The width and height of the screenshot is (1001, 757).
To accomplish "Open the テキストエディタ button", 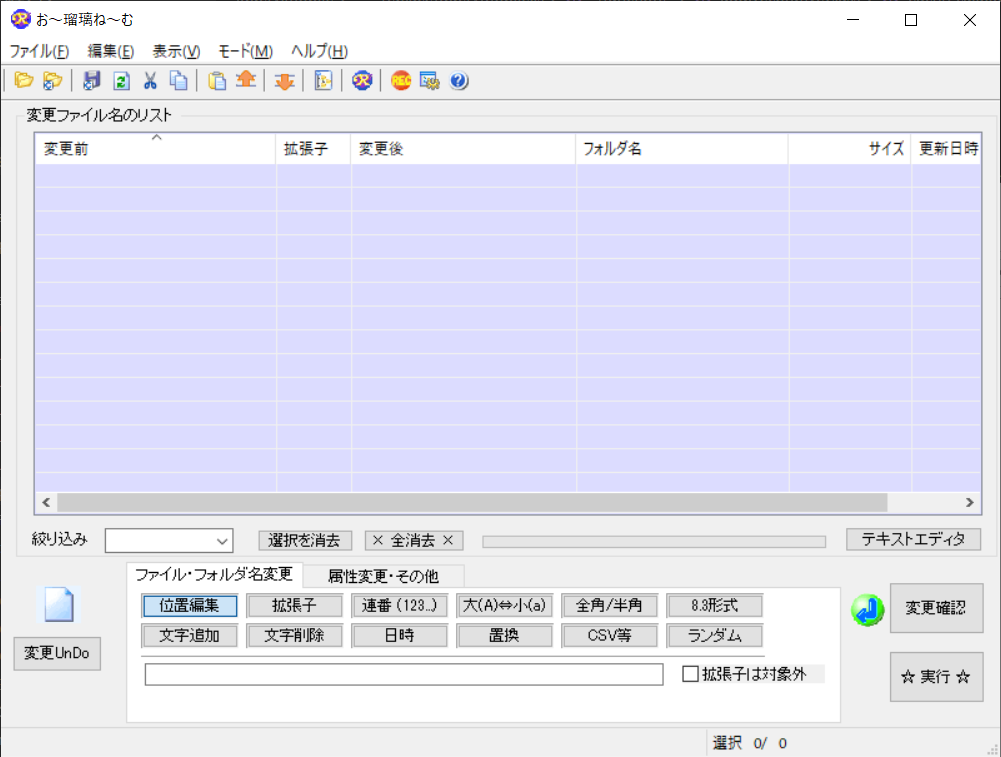I will [x=913, y=539].
